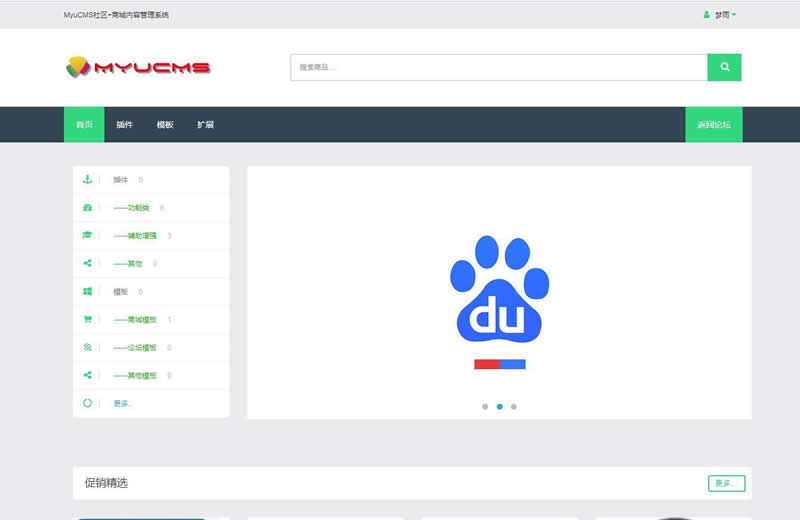The width and height of the screenshot is (800, 520).
Task: Click the count 3 beside 辅助增强
Action: coord(169,236)
